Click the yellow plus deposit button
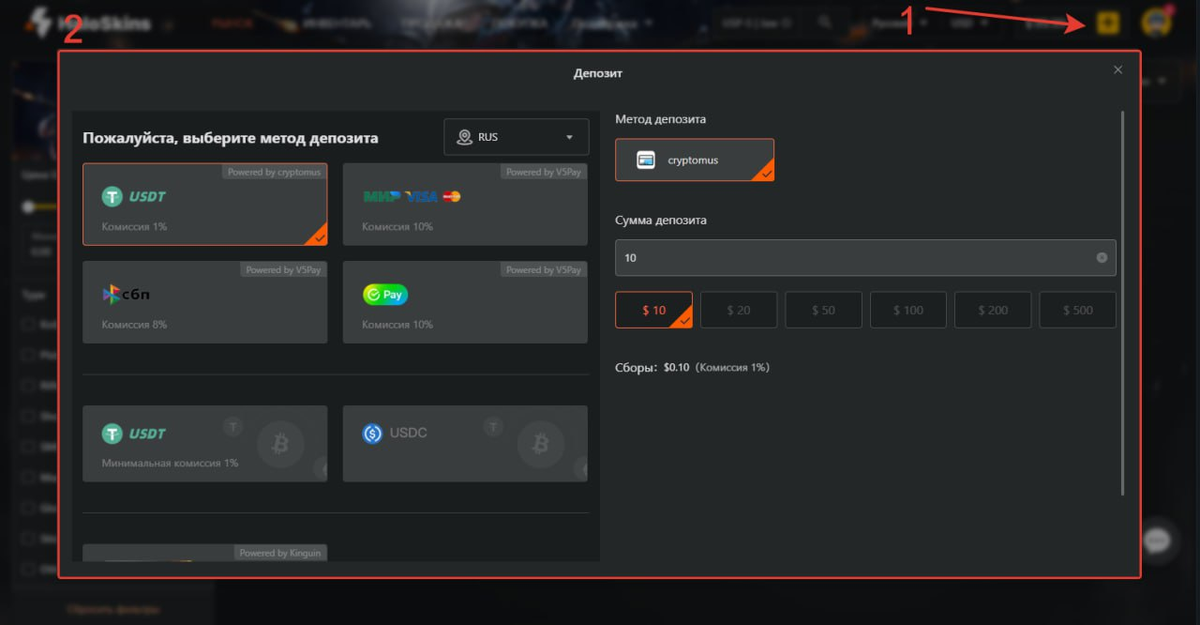This screenshot has width=1200, height=625. (1108, 22)
